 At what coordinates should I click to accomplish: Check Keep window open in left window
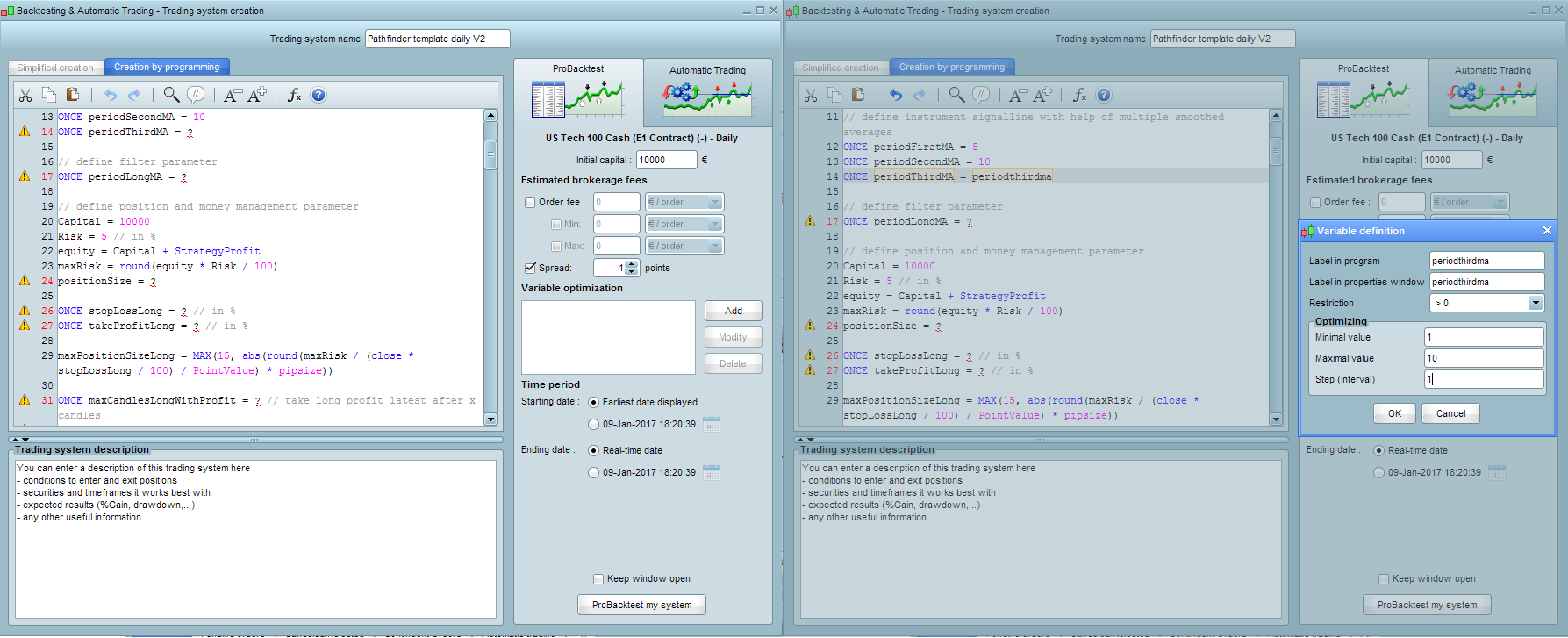[598, 579]
